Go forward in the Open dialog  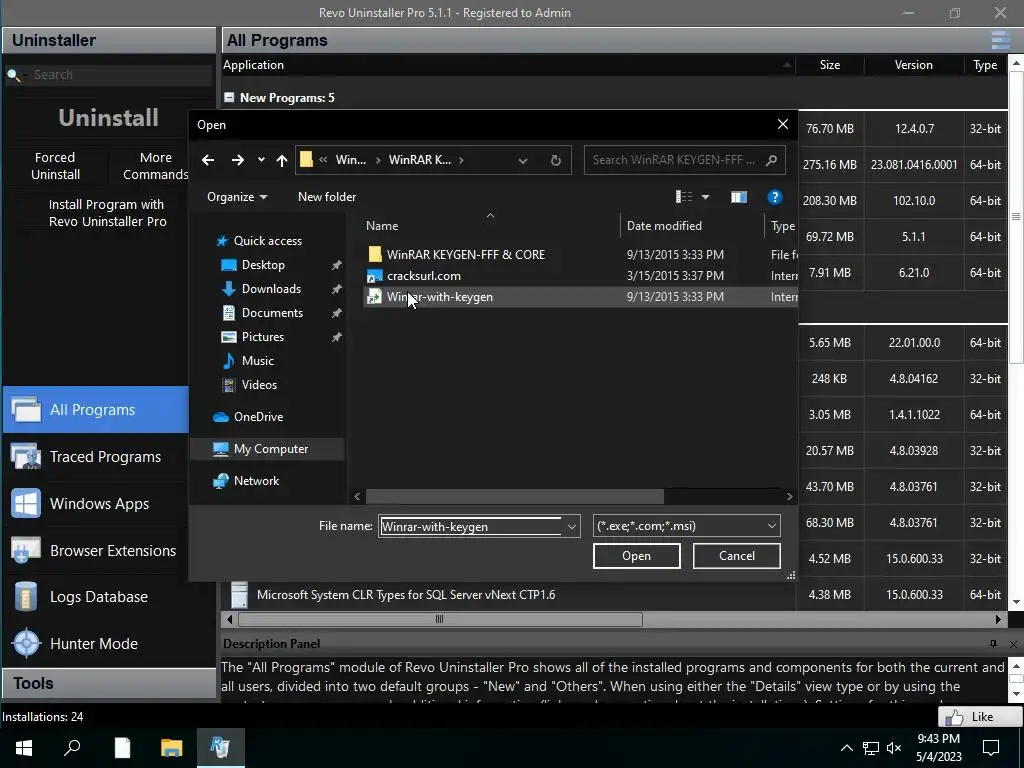[x=238, y=160]
